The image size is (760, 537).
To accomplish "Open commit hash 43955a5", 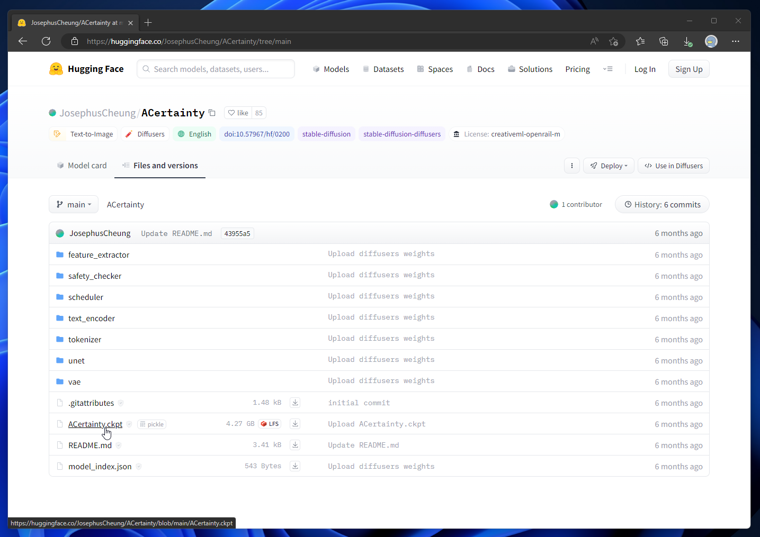I will click(x=237, y=233).
